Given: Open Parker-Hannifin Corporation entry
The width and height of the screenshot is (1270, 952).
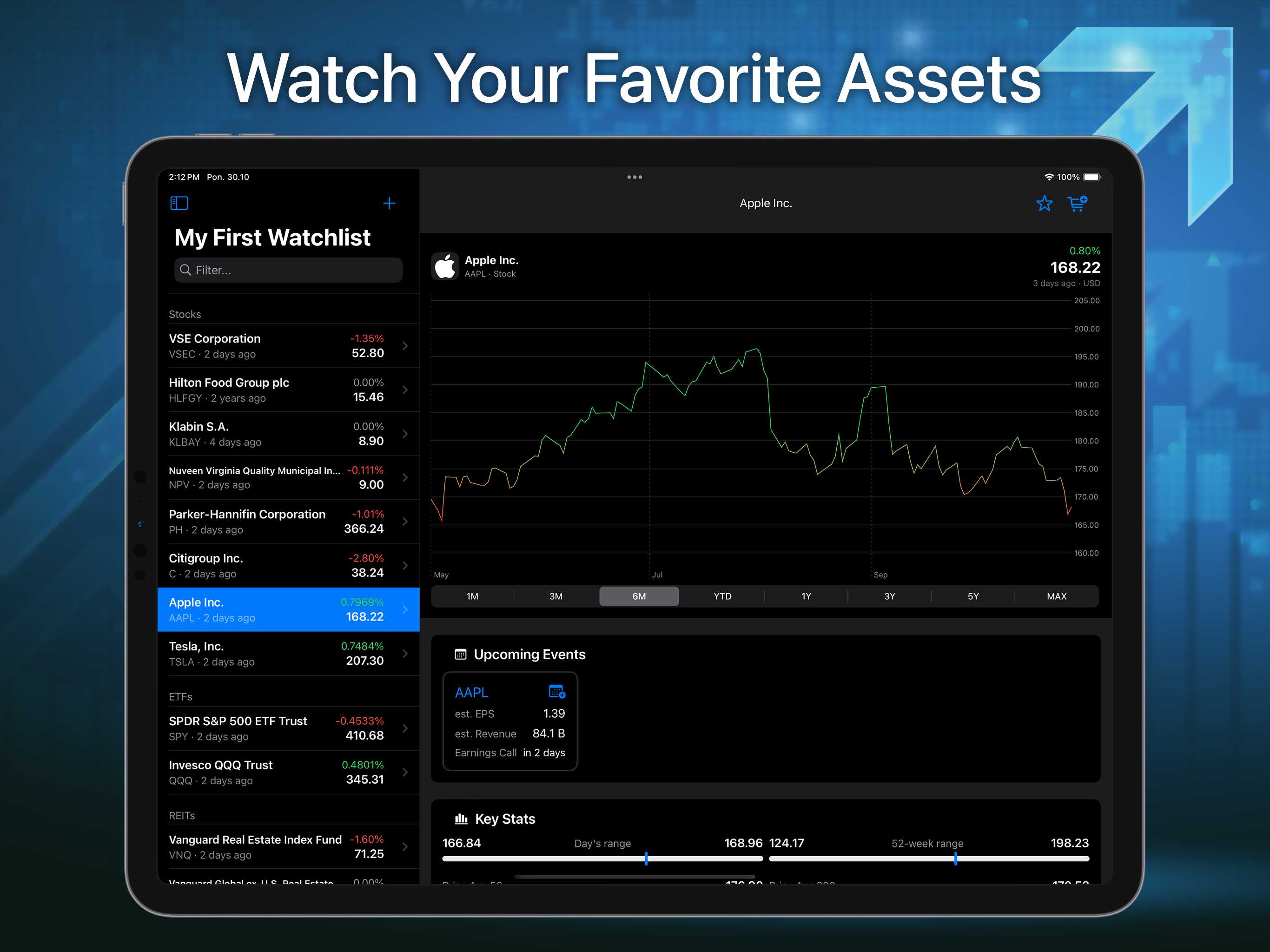Looking at the screenshot, I should point(288,522).
